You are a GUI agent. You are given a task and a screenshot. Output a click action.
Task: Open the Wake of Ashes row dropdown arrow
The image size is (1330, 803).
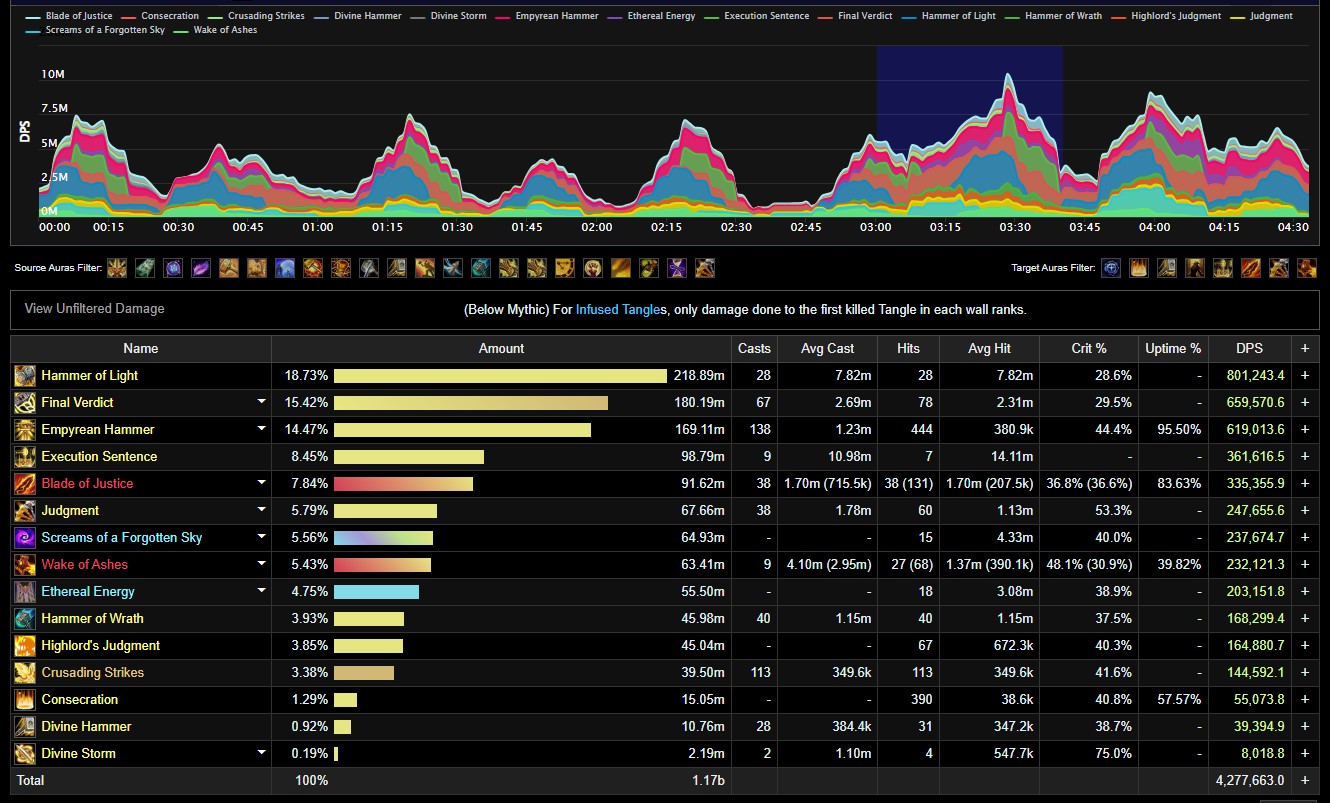[261, 564]
